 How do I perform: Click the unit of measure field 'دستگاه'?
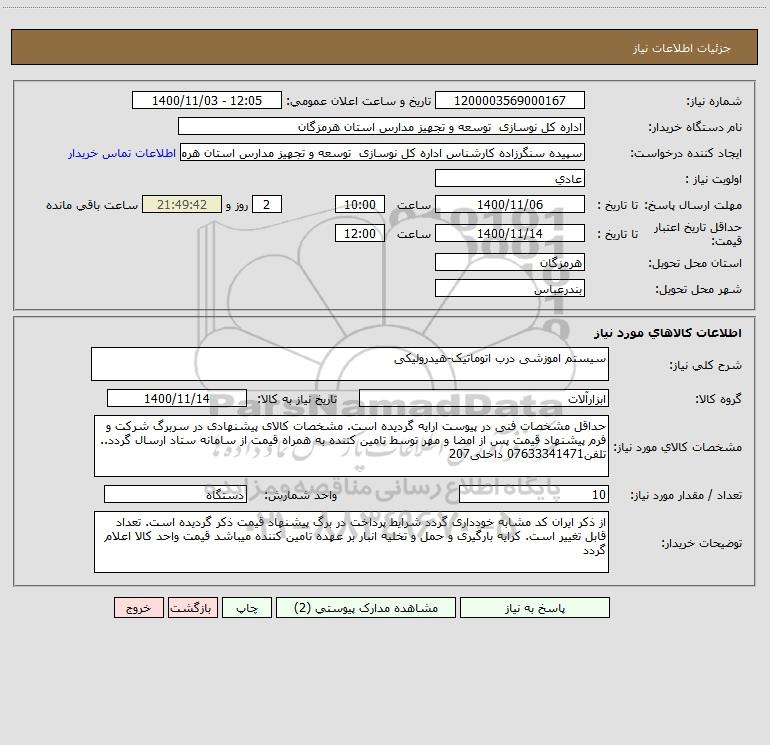[175, 494]
